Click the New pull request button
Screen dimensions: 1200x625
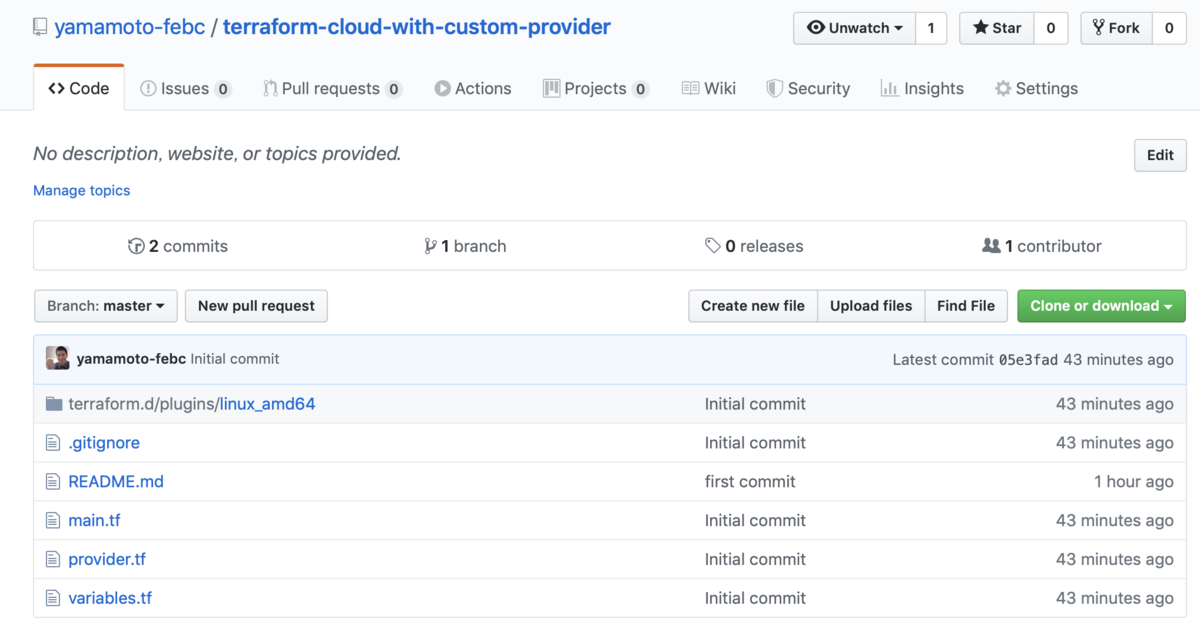tap(256, 306)
